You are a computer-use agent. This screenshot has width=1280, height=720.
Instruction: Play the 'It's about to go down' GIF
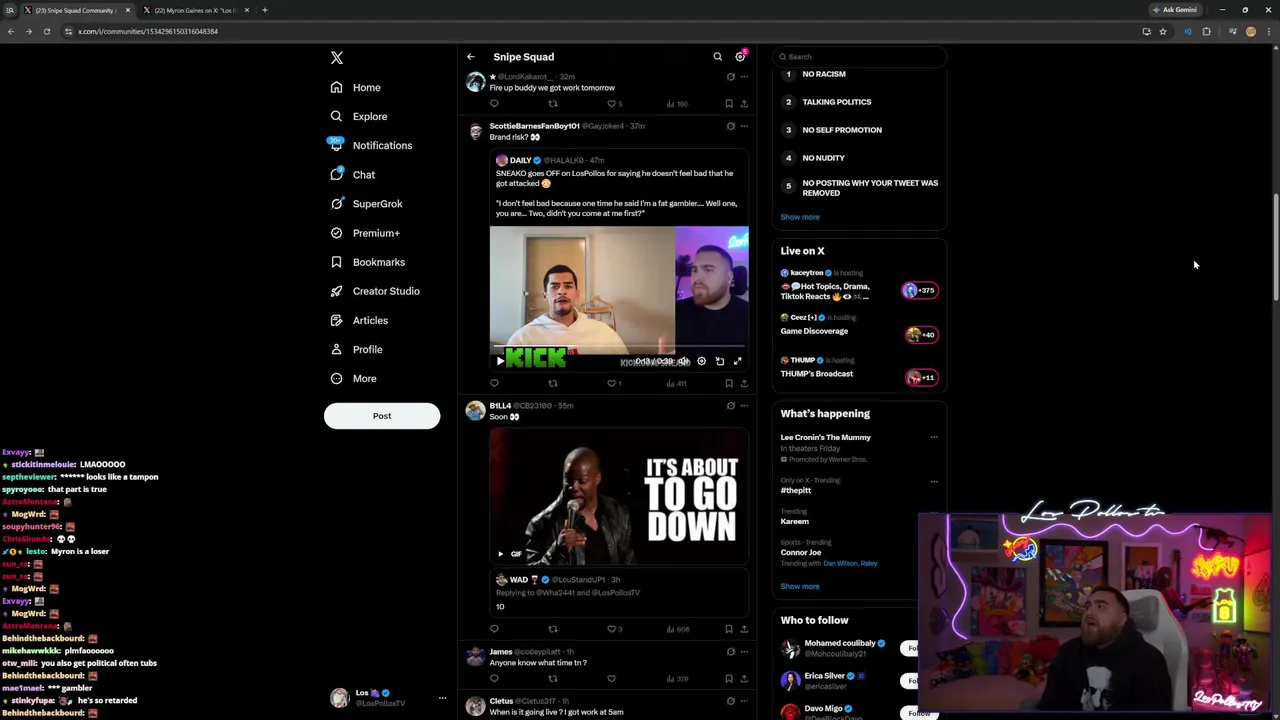pyautogui.click(x=500, y=553)
